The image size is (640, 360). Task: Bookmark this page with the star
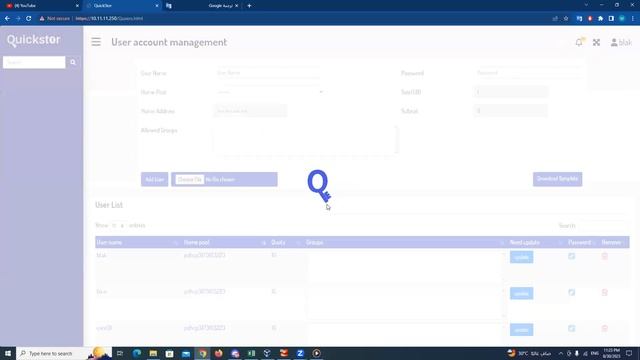pos(566,18)
